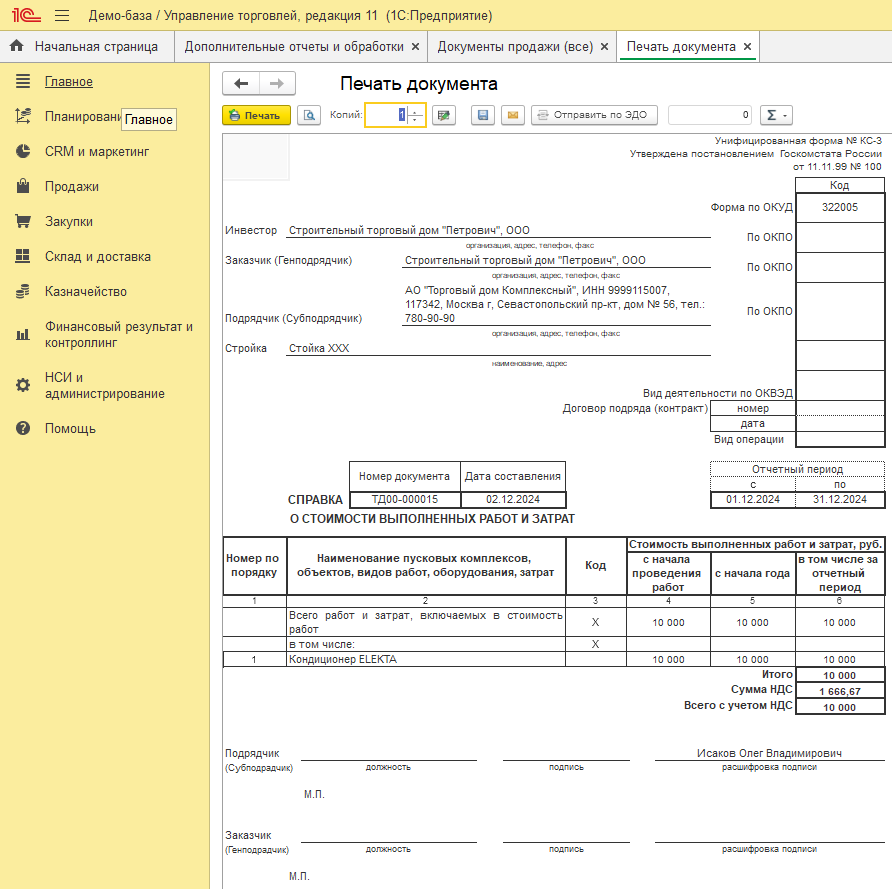Open the Казначейство section
The image size is (892, 889).
[x=86, y=291]
